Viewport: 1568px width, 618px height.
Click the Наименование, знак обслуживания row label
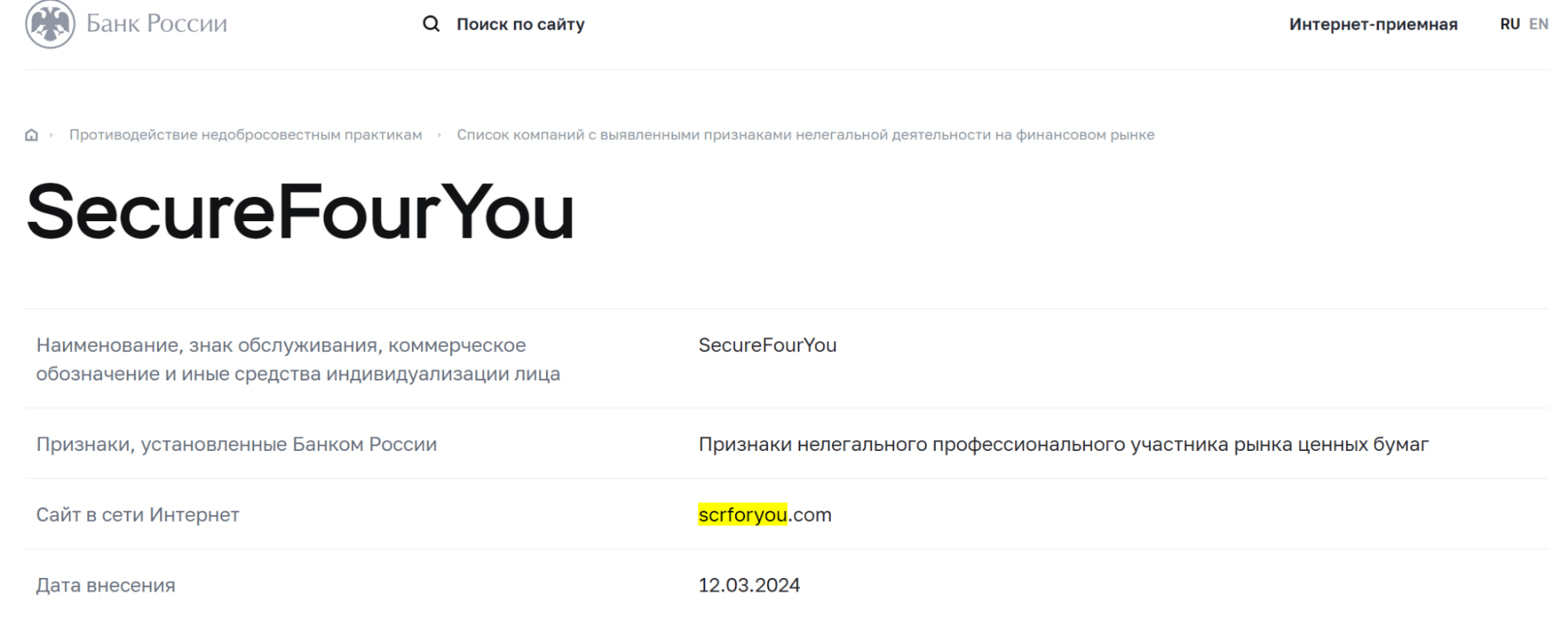[x=298, y=359]
